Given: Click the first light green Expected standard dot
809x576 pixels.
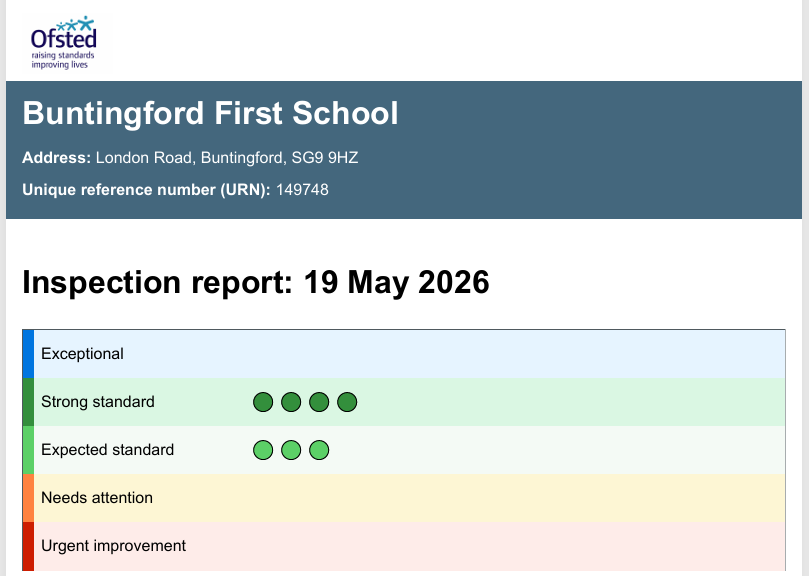Looking at the screenshot, I should click(x=263, y=450).
